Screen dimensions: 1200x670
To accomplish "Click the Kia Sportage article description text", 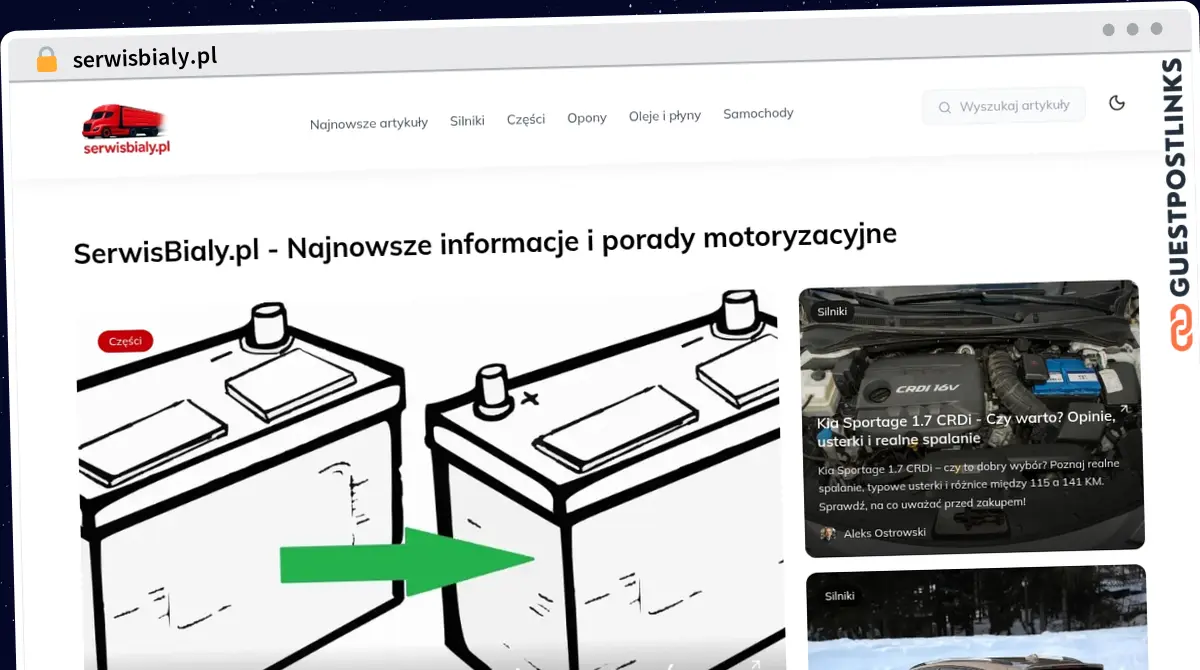I will pos(968,483).
